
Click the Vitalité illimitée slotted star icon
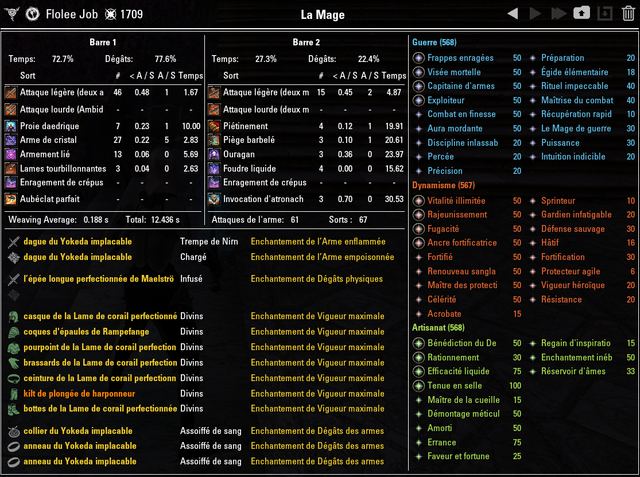coord(418,201)
